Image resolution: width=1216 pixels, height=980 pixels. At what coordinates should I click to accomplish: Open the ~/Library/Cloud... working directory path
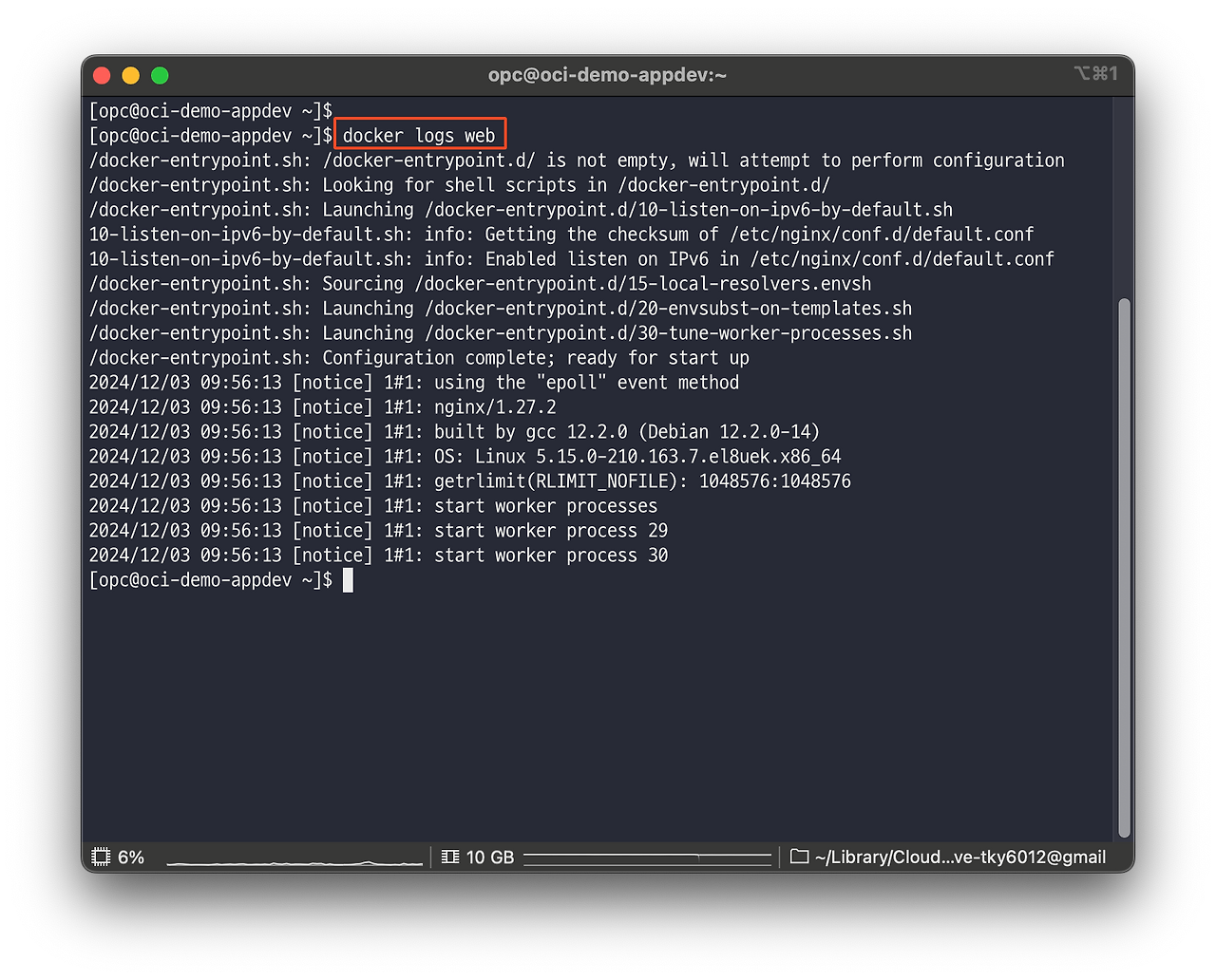coord(959,857)
